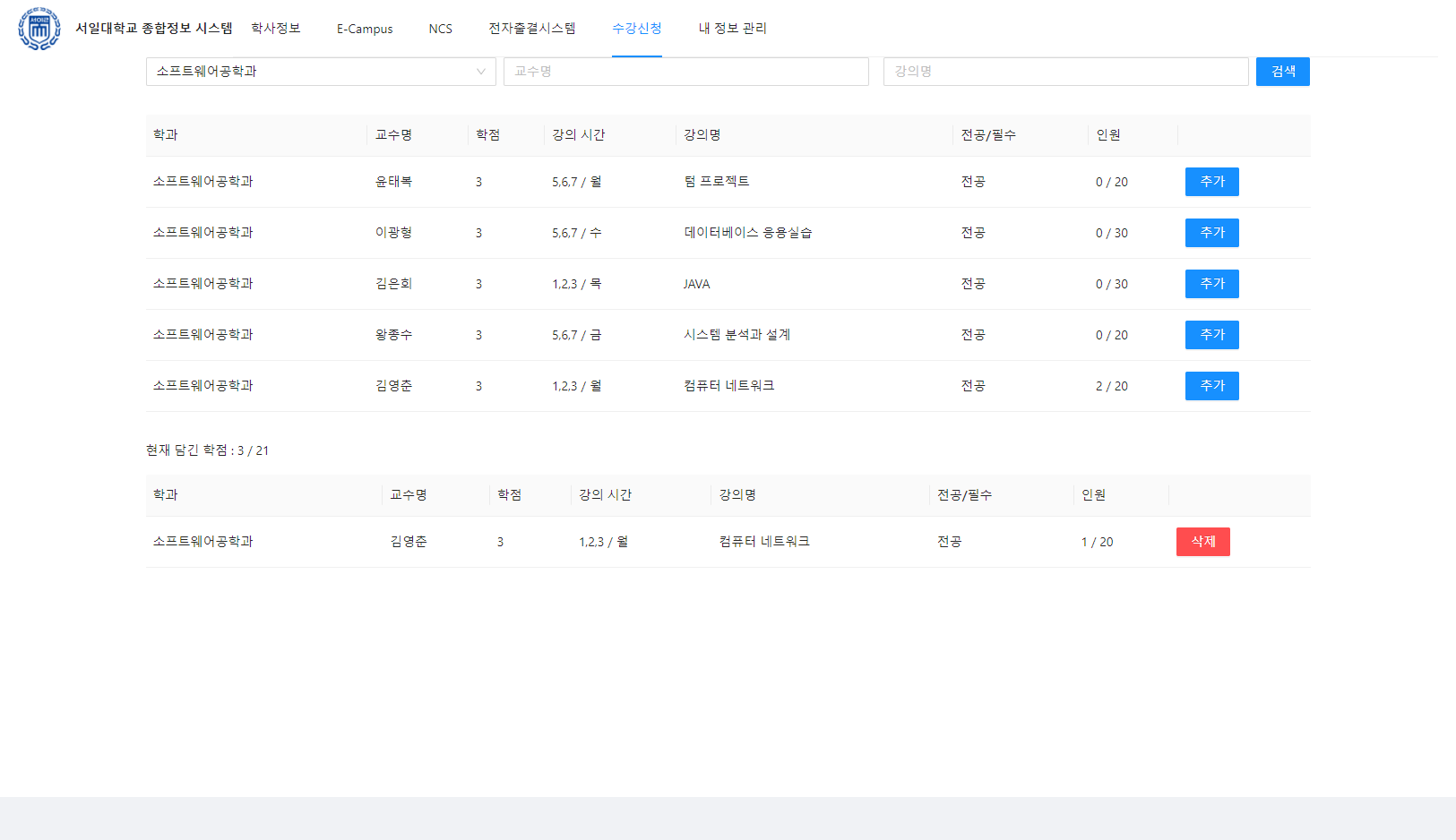Expand the 소프트웨어공학과 combo box chevron
Image resolution: width=1456 pixels, height=840 pixels.
click(x=481, y=72)
